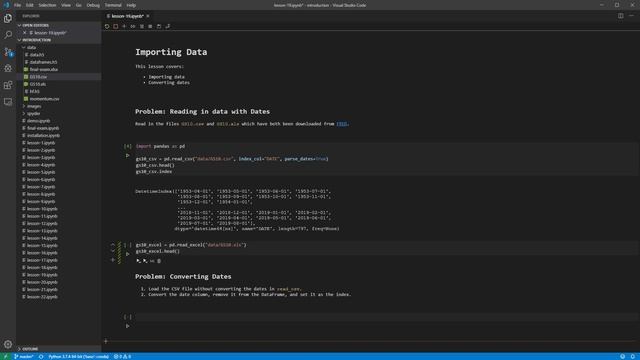Click the fifth notebook toolbar icon

[142, 26]
